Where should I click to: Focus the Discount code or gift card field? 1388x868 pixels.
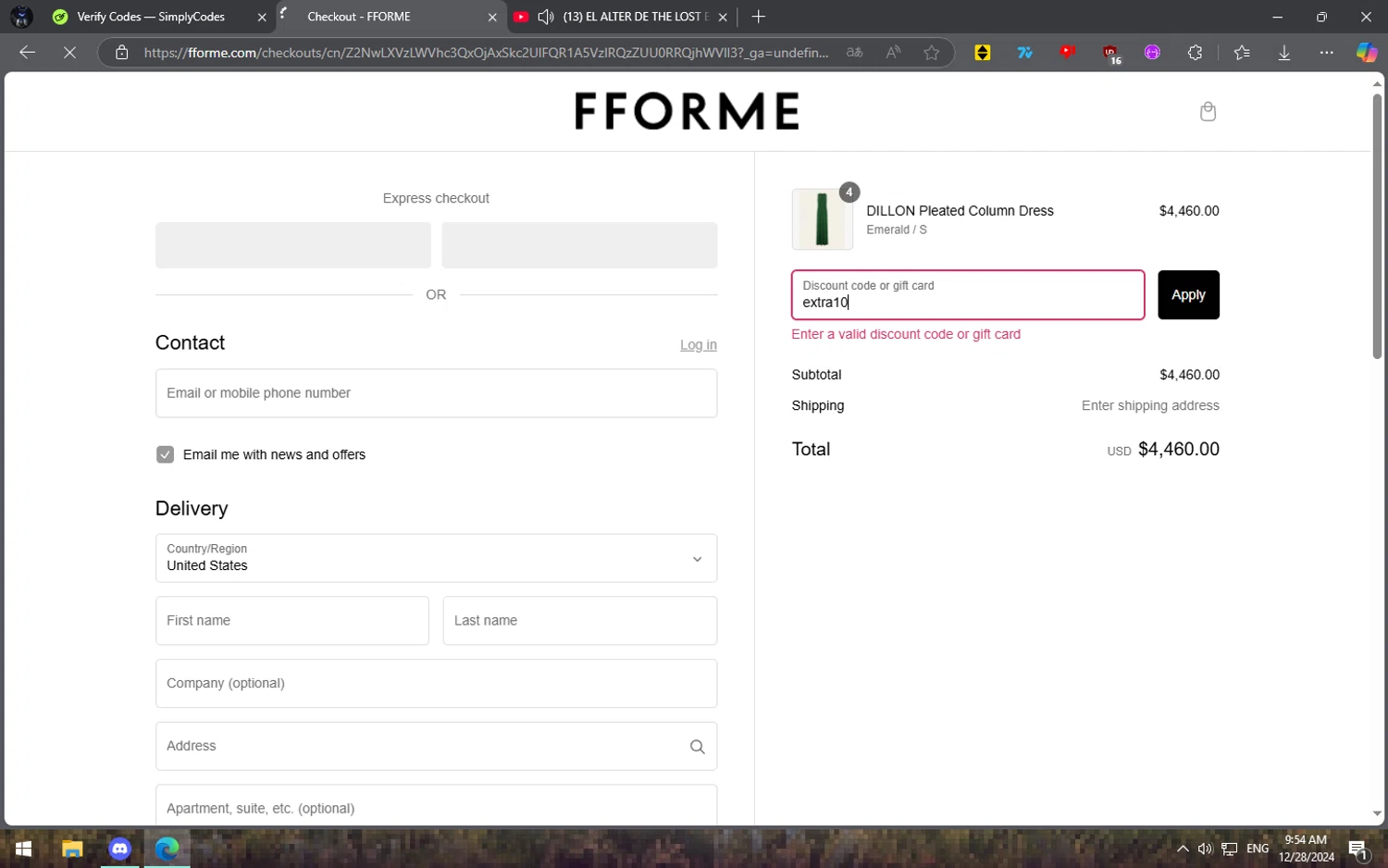click(x=968, y=295)
